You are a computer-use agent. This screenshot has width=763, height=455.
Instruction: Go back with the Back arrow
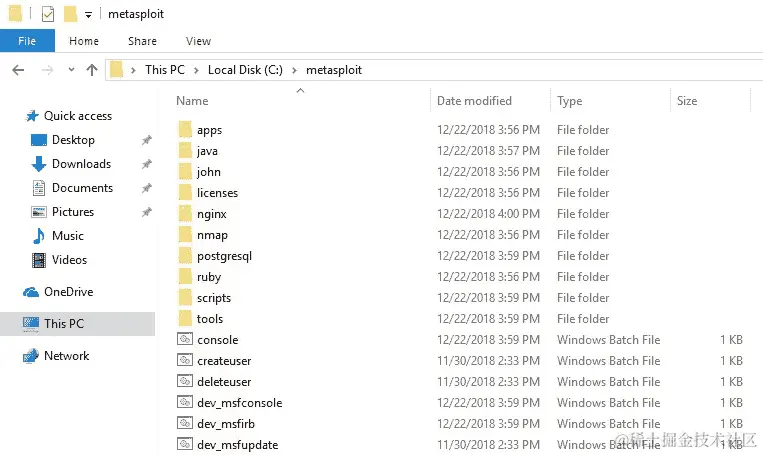click(18, 70)
